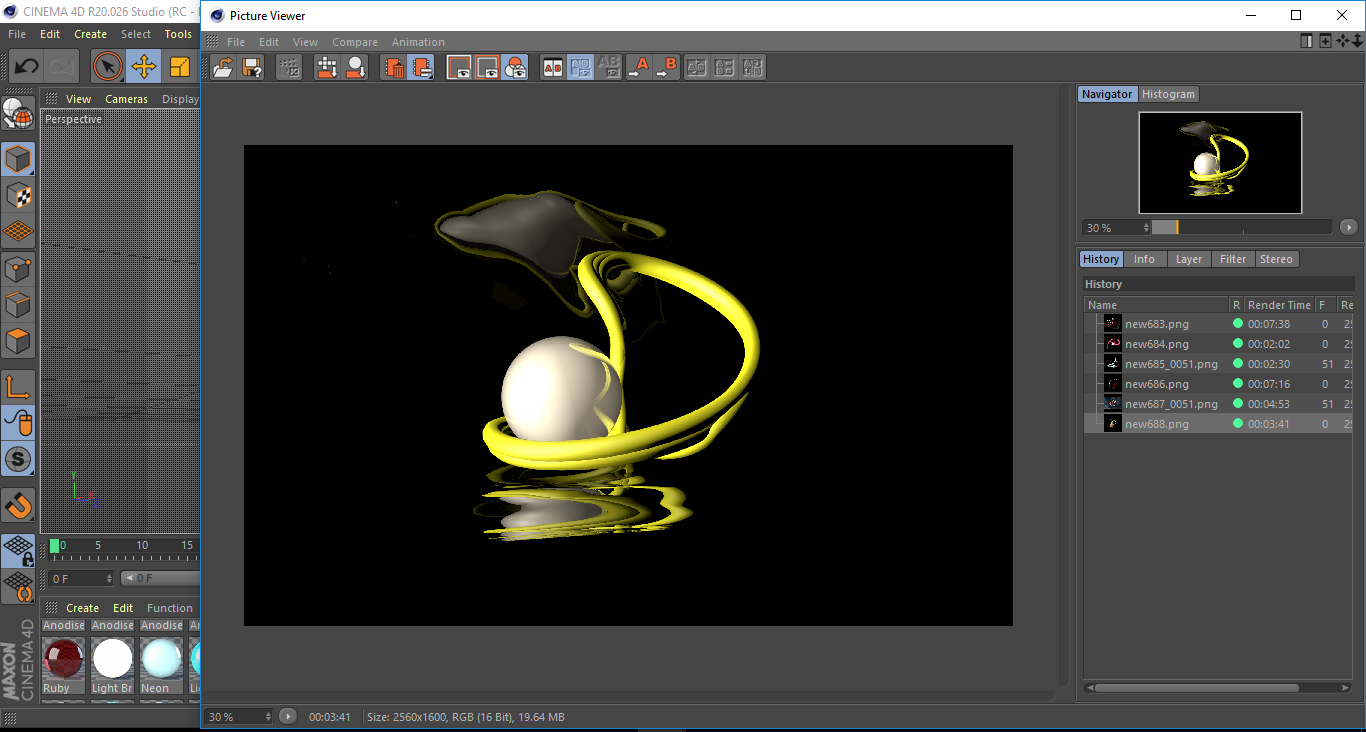The height and width of the screenshot is (732, 1366).
Task: Click Undo icon in Cinema 4D window
Action: click(27, 67)
